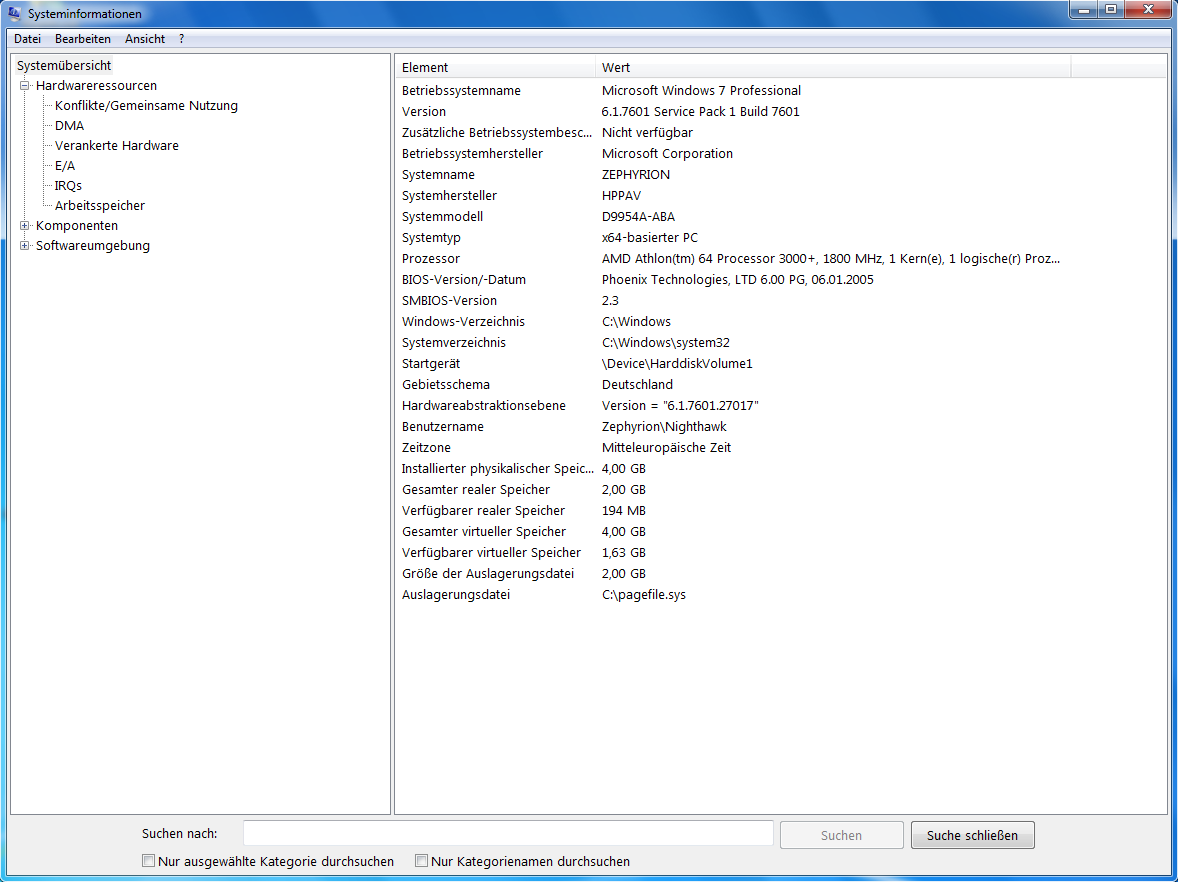
Task: Open the Ansicht menu
Action: 145,39
